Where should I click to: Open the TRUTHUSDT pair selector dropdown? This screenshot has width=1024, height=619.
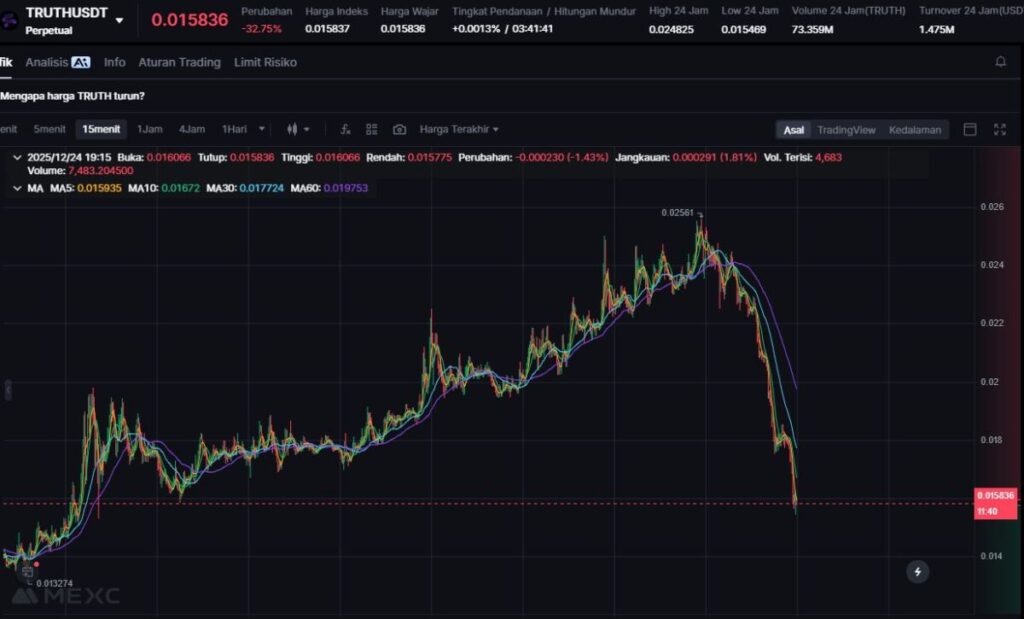[x=120, y=19]
